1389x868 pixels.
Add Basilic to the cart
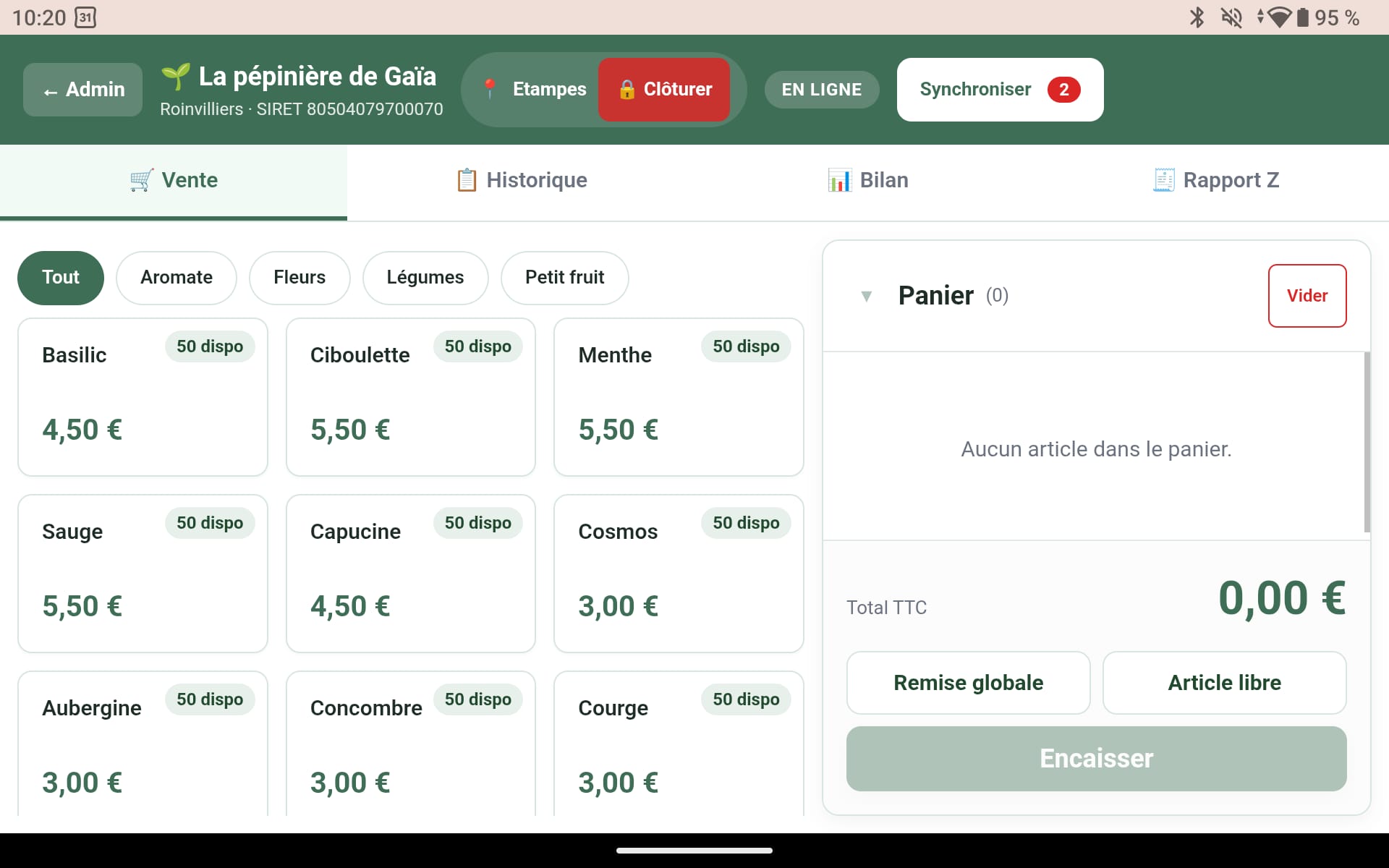143,397
